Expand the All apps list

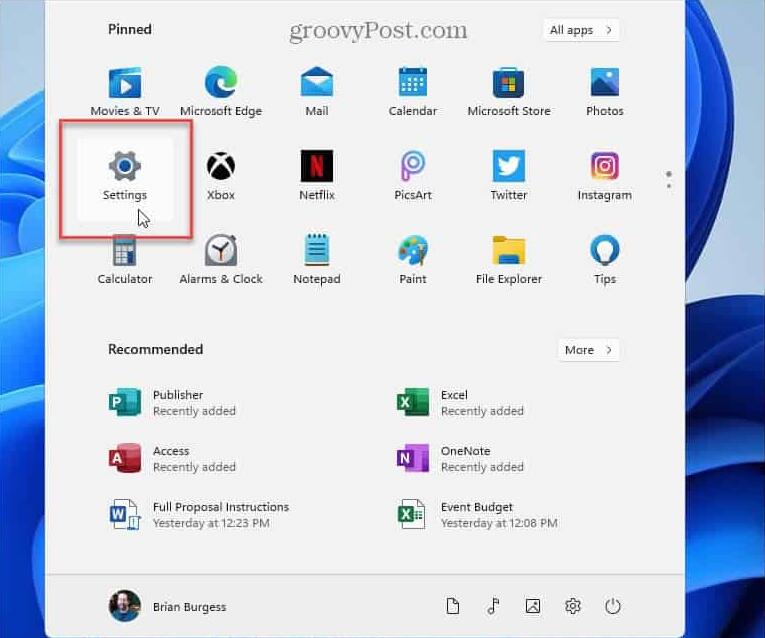[581, 30]
